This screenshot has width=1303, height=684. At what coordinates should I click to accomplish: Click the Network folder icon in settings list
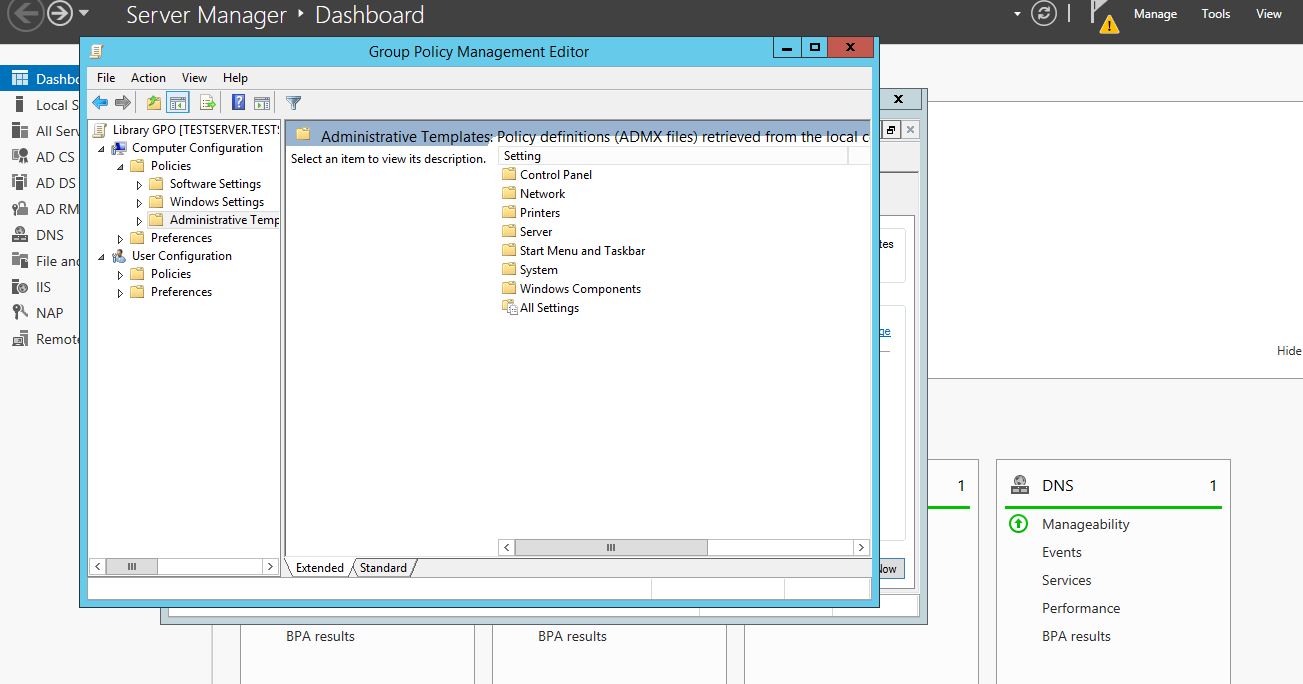click(509, 193)
